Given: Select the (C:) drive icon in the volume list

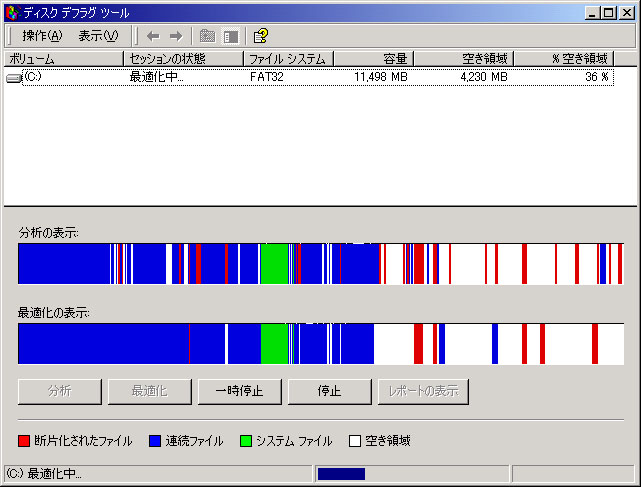Looking at the screenshot, I should 14,77.
